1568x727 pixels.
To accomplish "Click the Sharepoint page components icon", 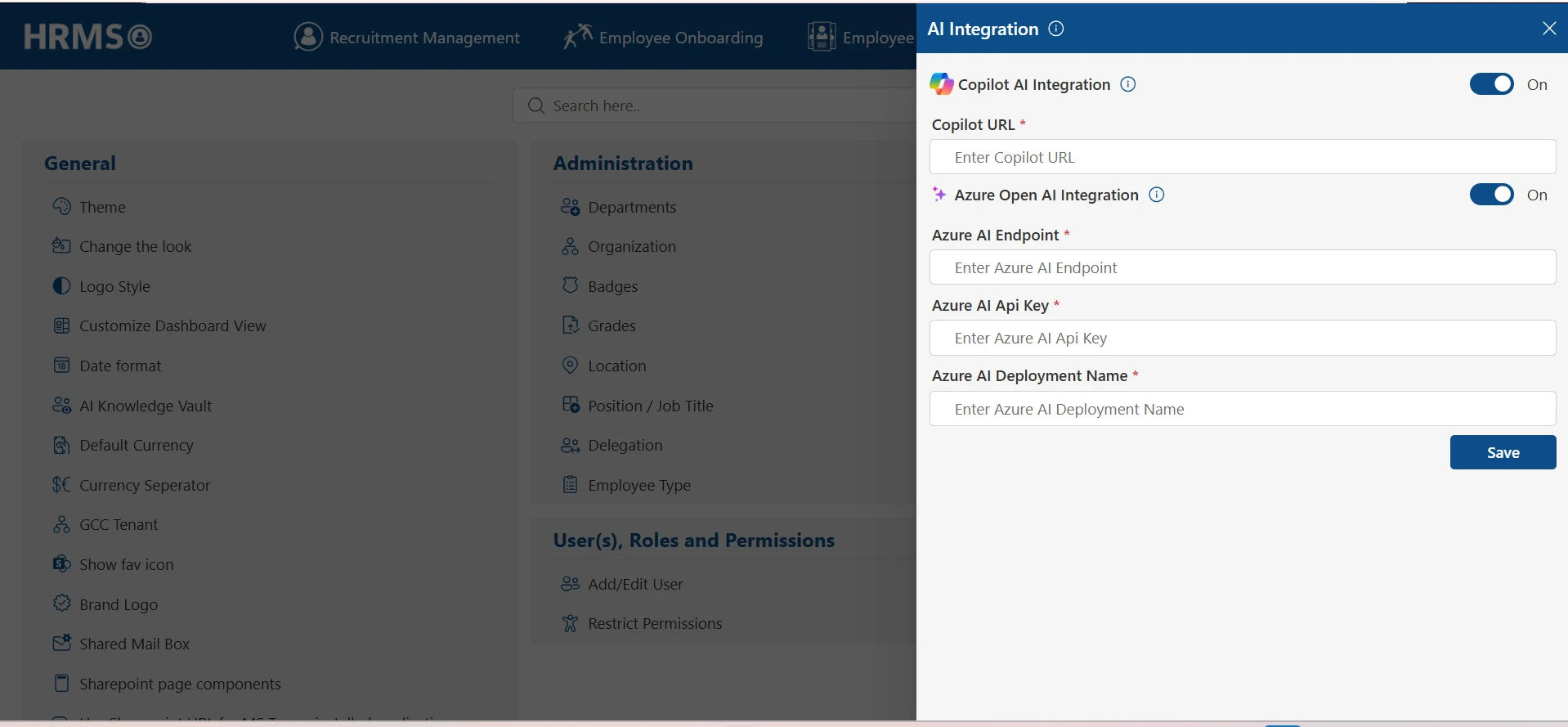I will (x=61, y=683).
